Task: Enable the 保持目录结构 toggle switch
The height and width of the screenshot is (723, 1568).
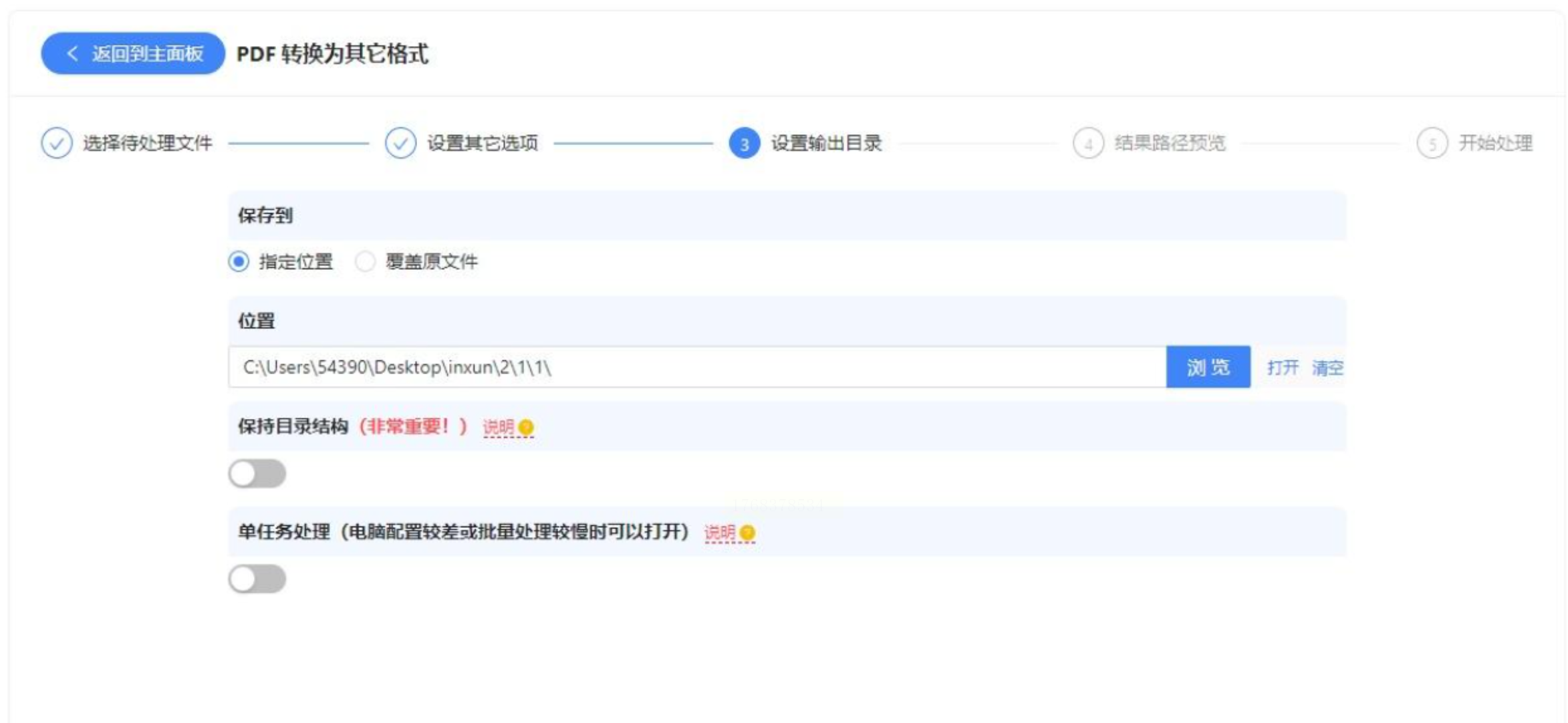Action: click(257, 474)
